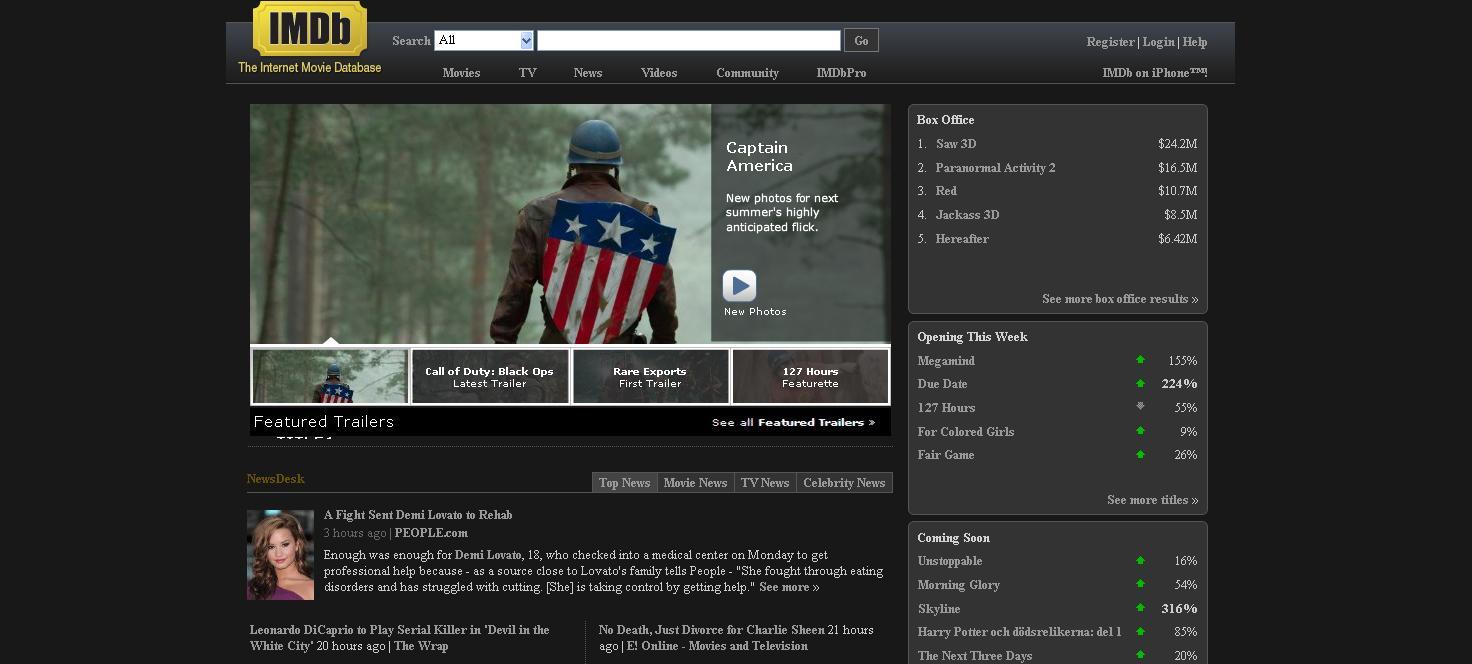This screenshot has height=664, width=1472.
Task: Open 127 Hours in Opening This Week
Action: (x=946, y=408)
